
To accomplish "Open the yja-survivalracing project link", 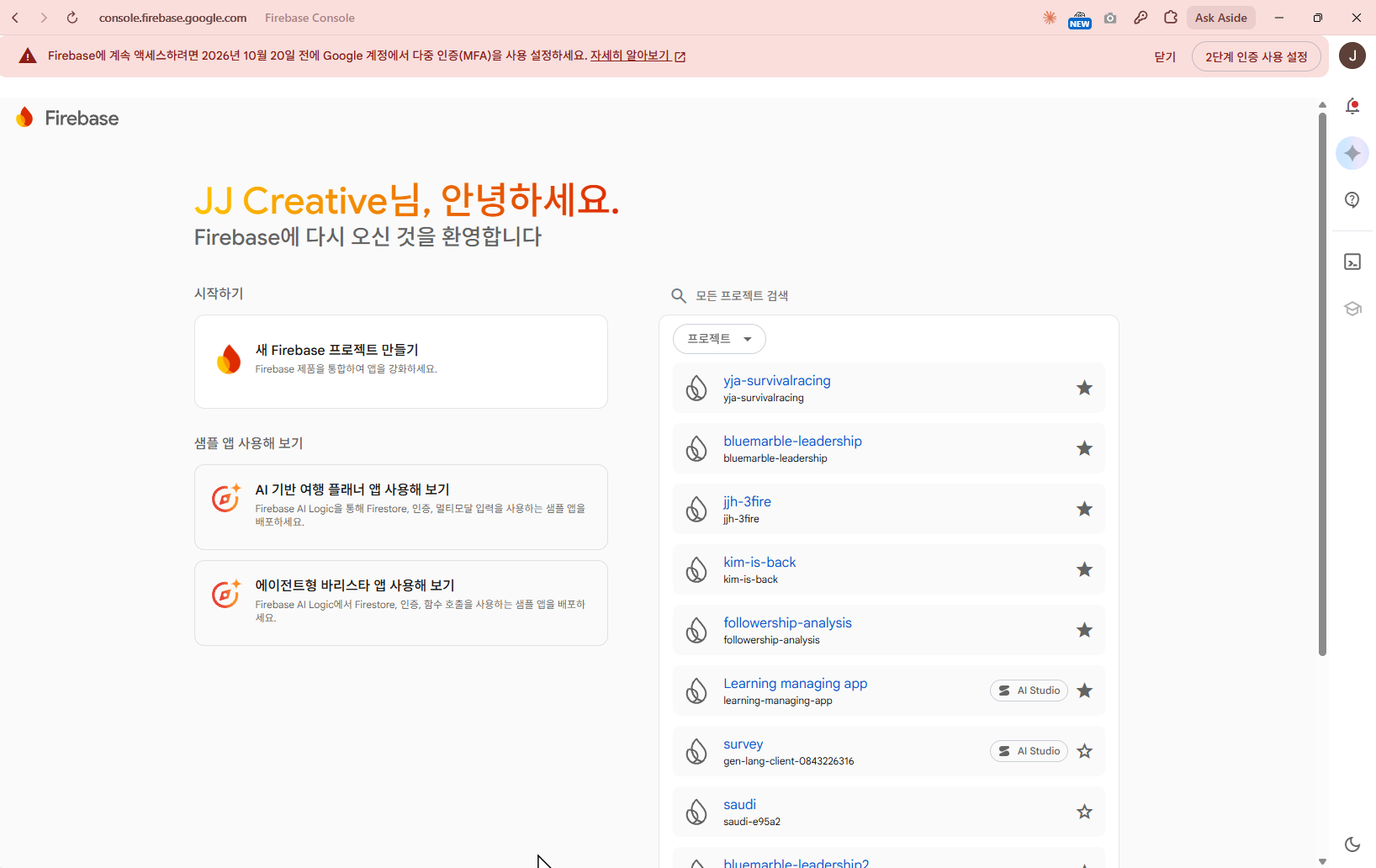I will [x=777, y=380].
